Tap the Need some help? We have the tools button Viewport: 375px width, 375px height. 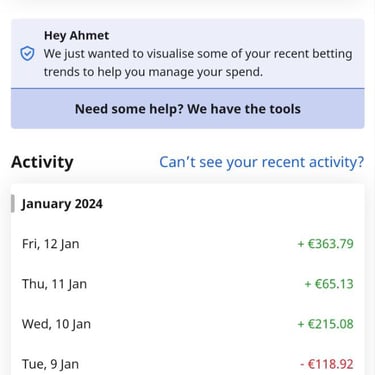pos(188,109)
